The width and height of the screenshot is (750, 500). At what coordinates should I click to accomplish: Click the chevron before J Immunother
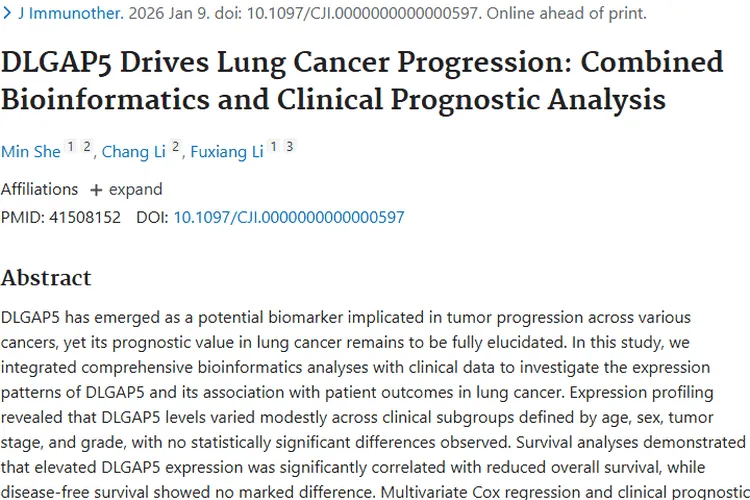point(8,14)
